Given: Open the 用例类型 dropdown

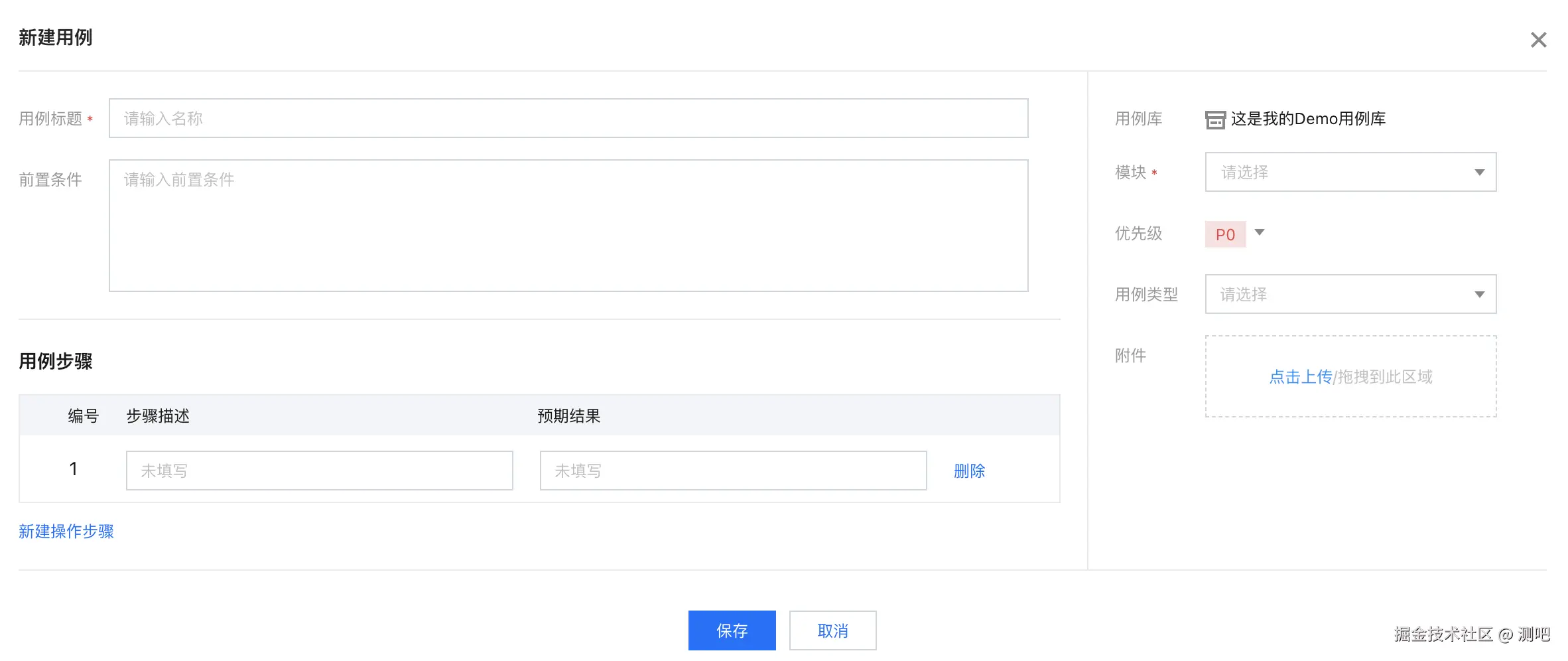Looking at the screenshot, I should tap(1350, 294).
